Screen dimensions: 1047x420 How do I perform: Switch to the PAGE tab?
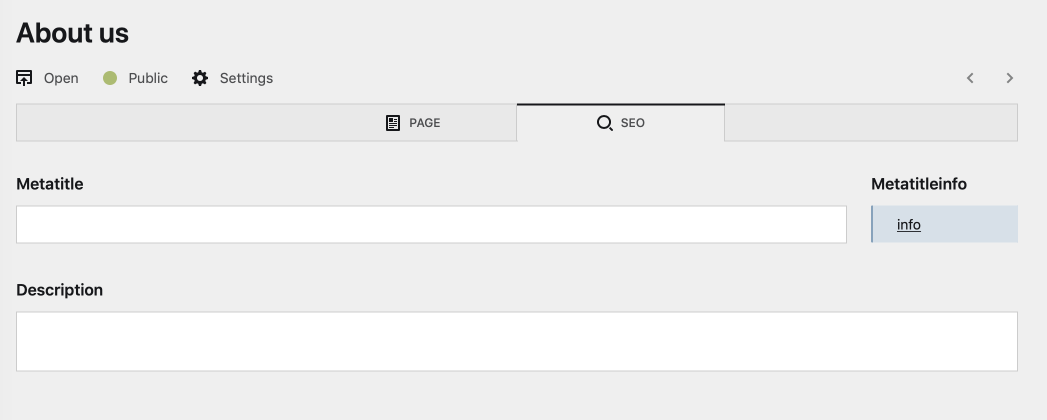[425, 123]
